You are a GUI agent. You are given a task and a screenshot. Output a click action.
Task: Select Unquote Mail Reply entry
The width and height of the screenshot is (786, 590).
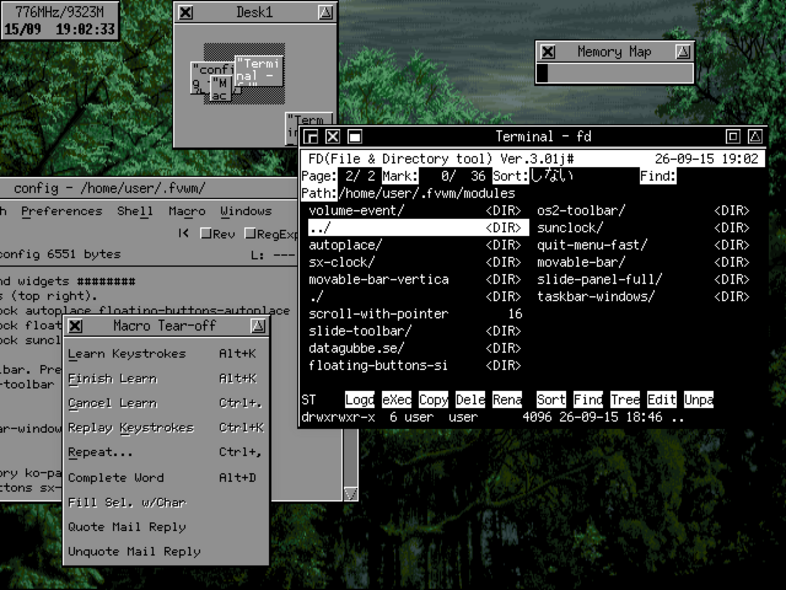(x=166, y=551)
